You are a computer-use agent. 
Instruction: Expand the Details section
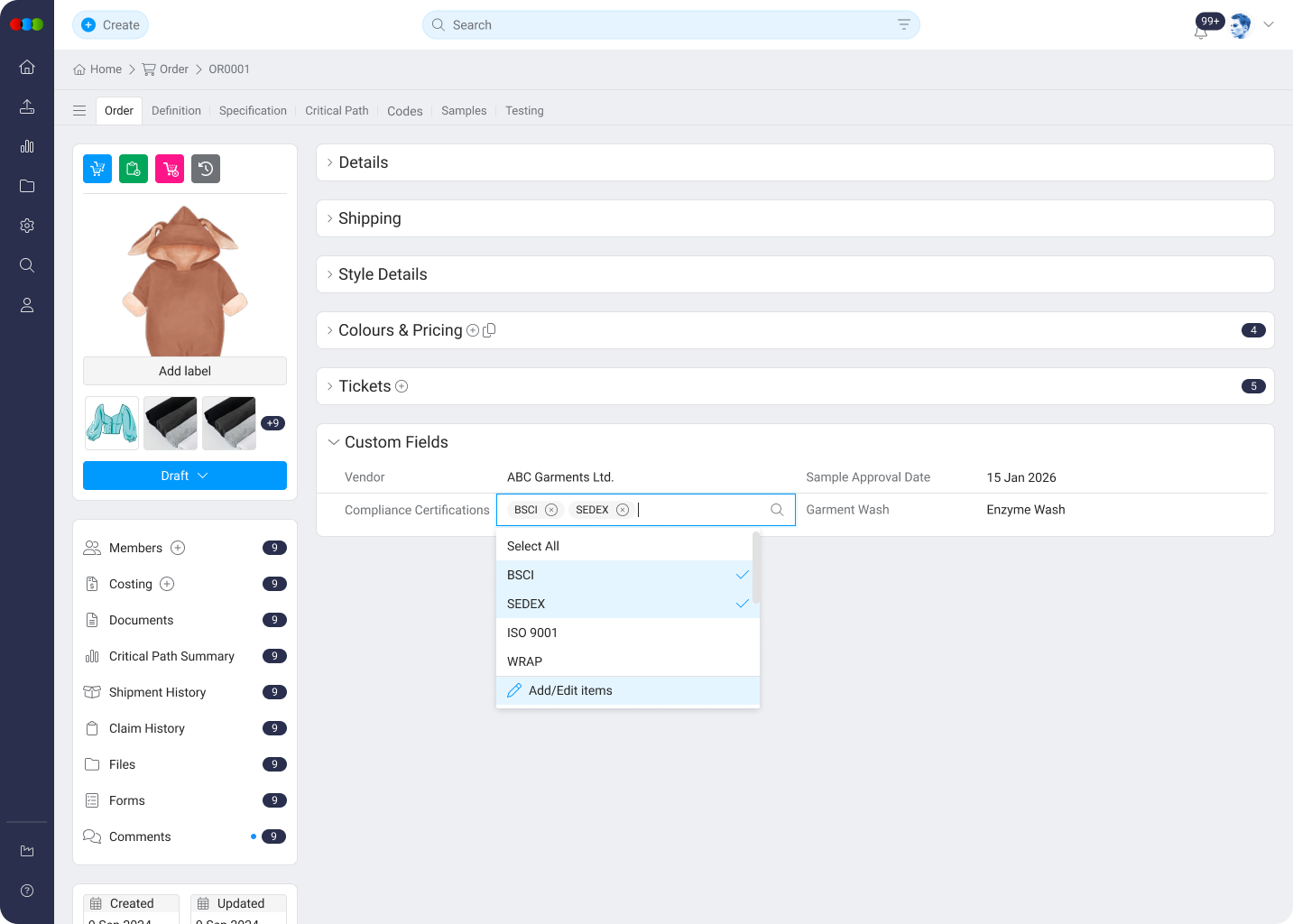coord(364,162)
